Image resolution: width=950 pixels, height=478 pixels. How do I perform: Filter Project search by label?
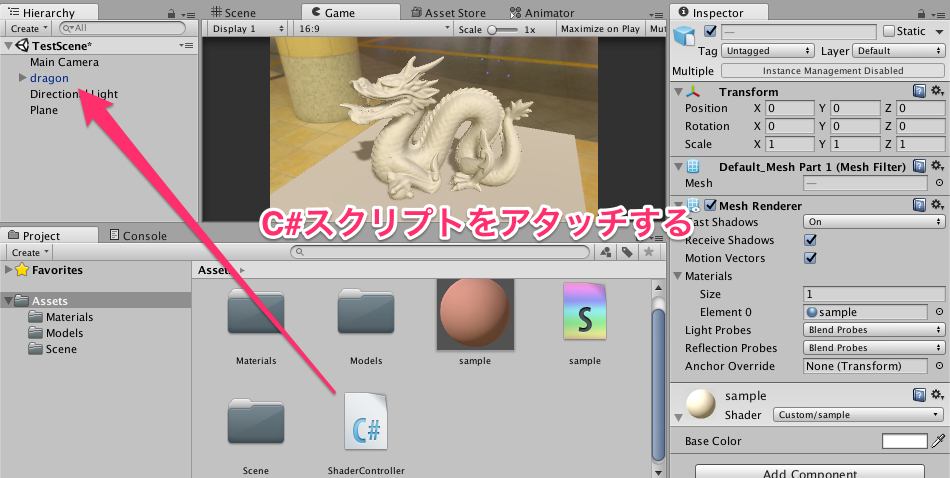coord(627,252)
